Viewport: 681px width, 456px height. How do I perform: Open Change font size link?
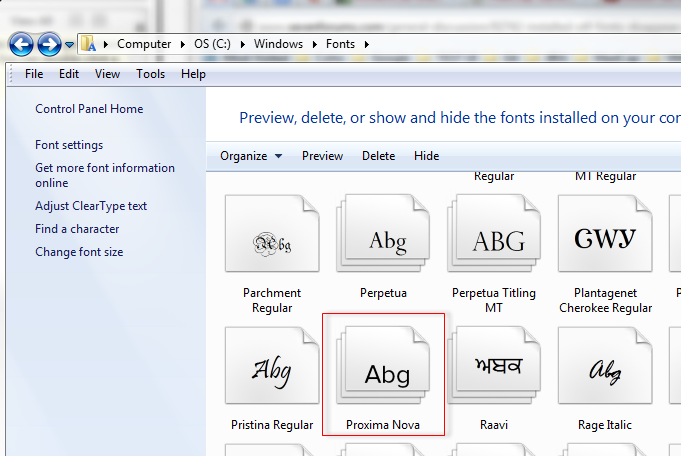[x=79, y=252]
